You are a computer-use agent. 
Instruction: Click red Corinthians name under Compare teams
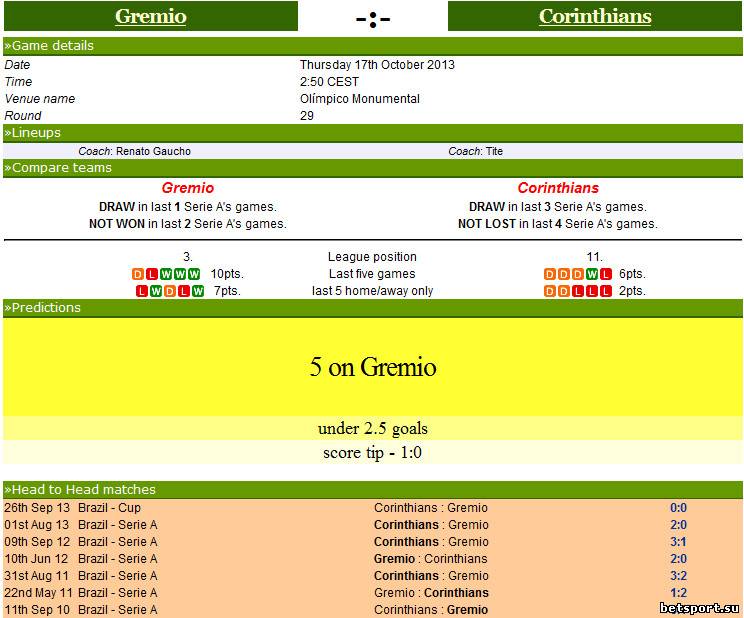click(558, 188)
